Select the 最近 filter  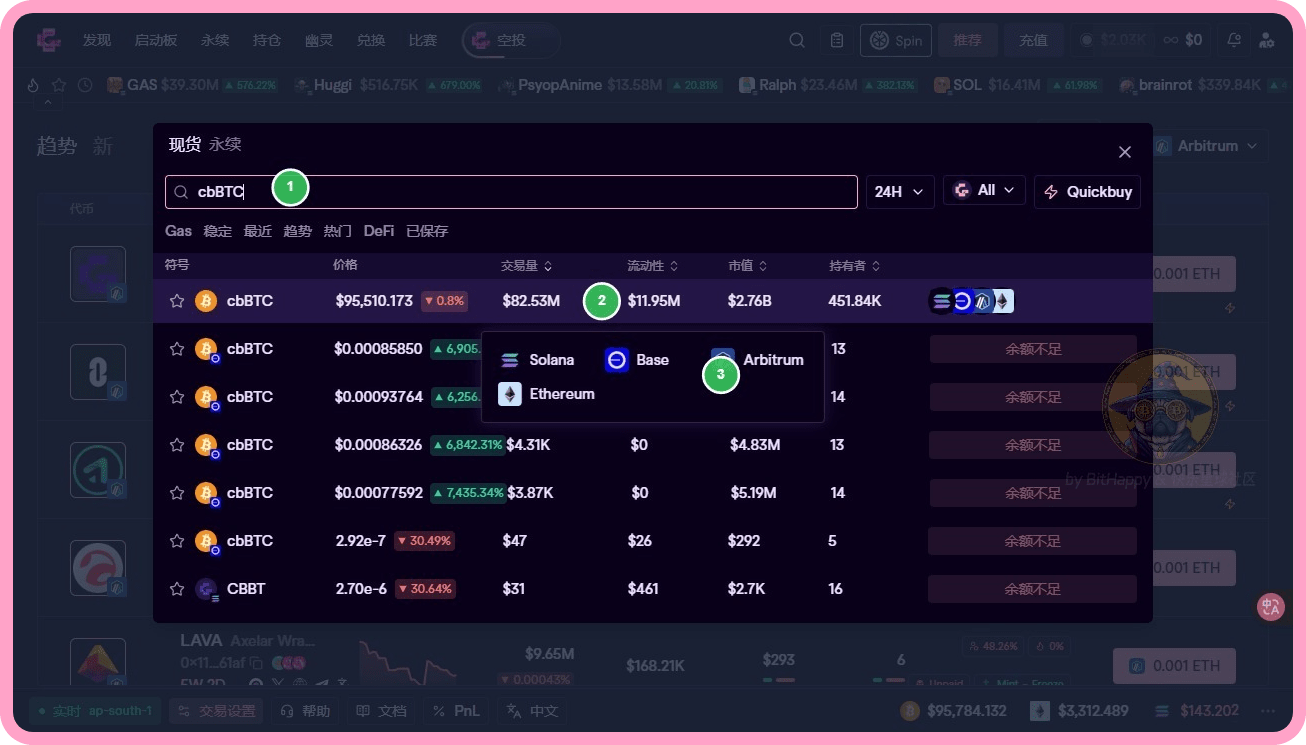tap(257, 231)
